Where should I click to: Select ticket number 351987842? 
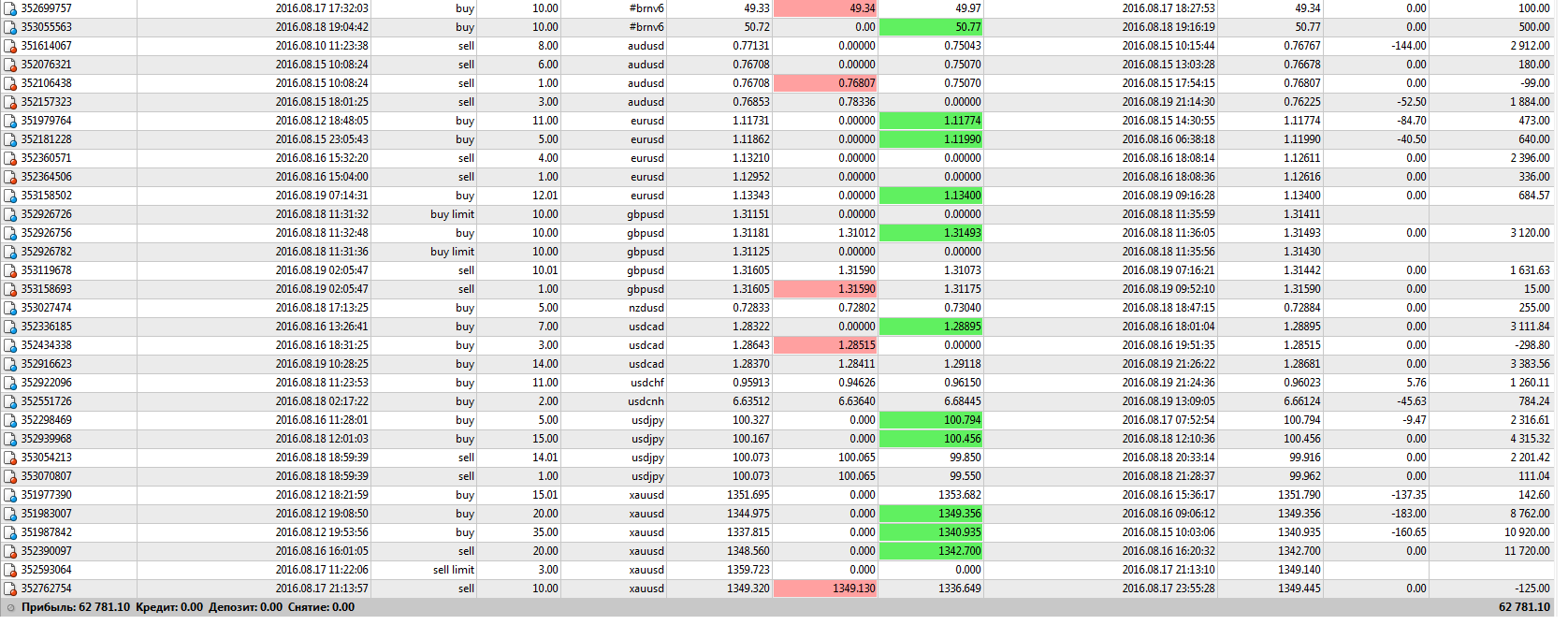(47, 532)
